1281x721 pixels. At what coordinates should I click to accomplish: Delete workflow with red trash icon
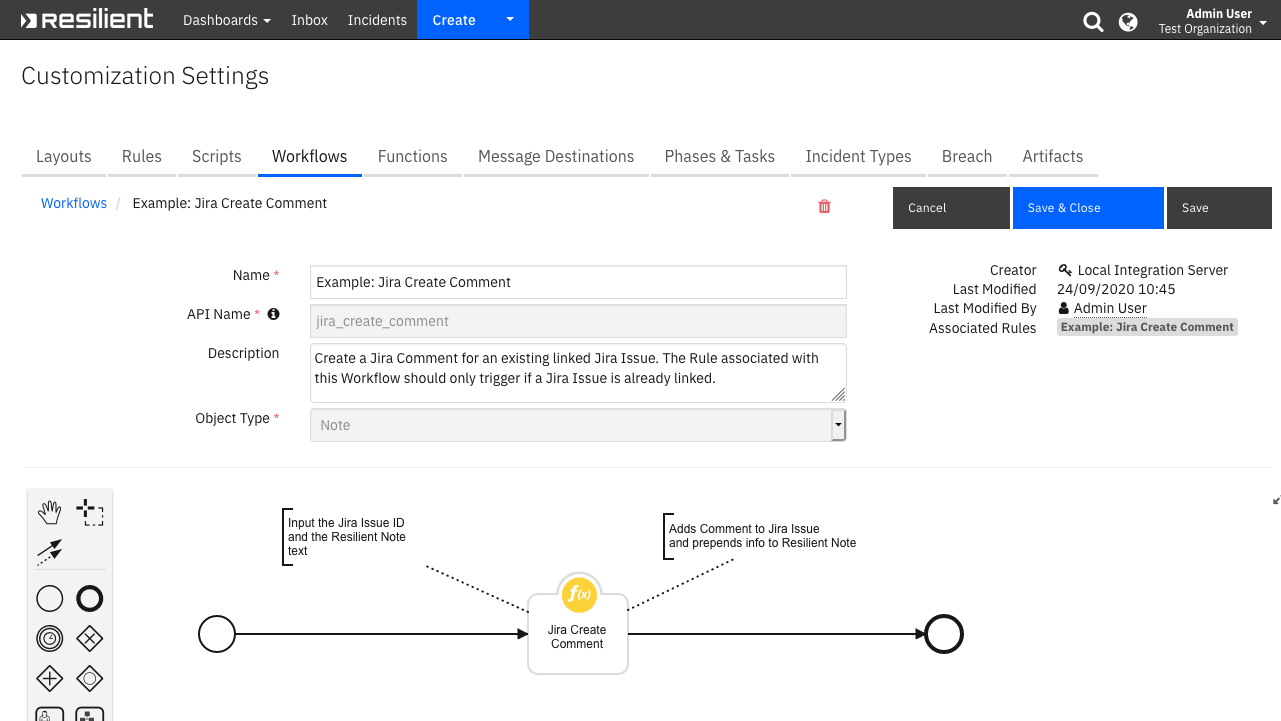(824, 207)
